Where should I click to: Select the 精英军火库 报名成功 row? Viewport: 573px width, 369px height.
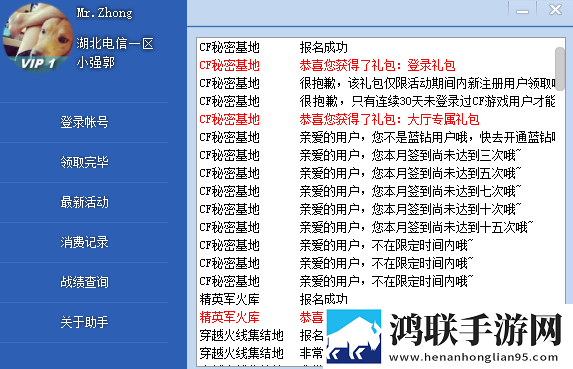click(376, 299)
